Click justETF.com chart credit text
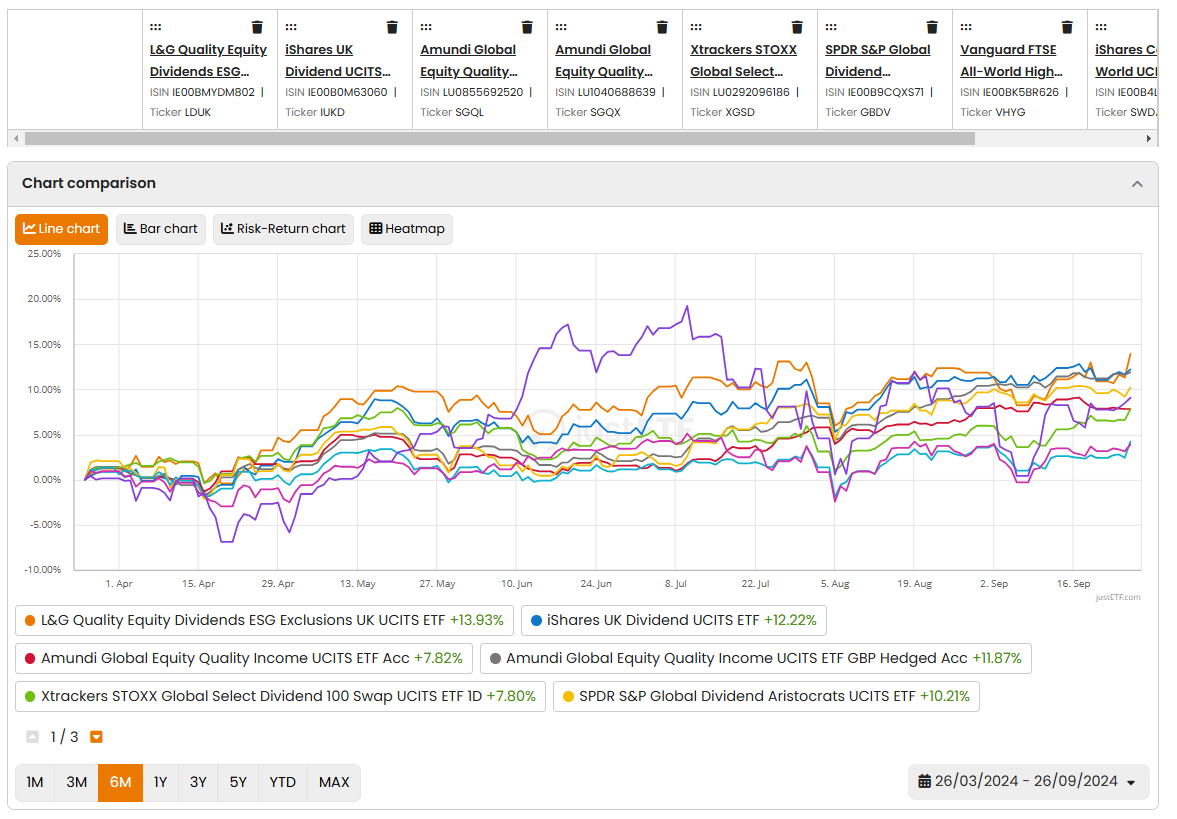 pyautogui.click(x=1118, y=598)
